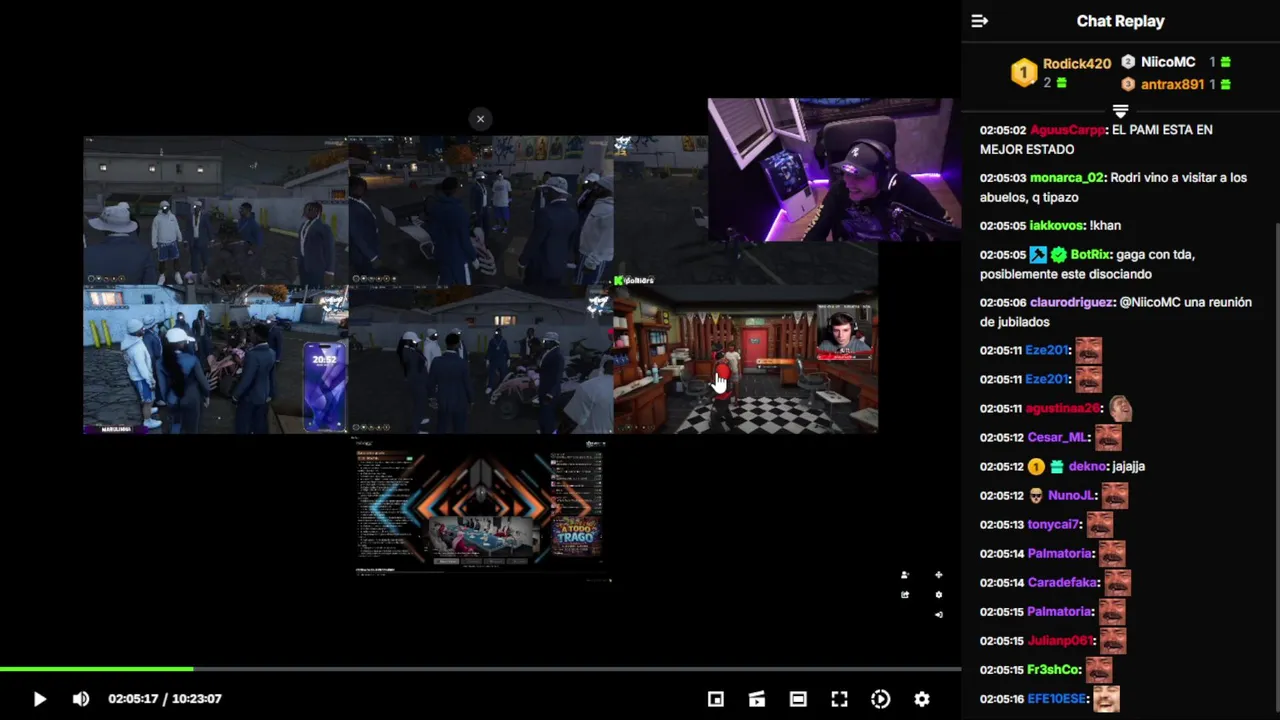
Task: Click the silver rank 2 badge
Action: (x=1128, y=62)
